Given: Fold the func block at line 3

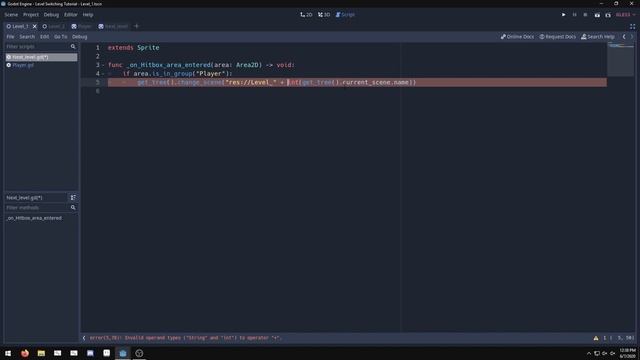Looking at the screenshot, I should [103, 65].
